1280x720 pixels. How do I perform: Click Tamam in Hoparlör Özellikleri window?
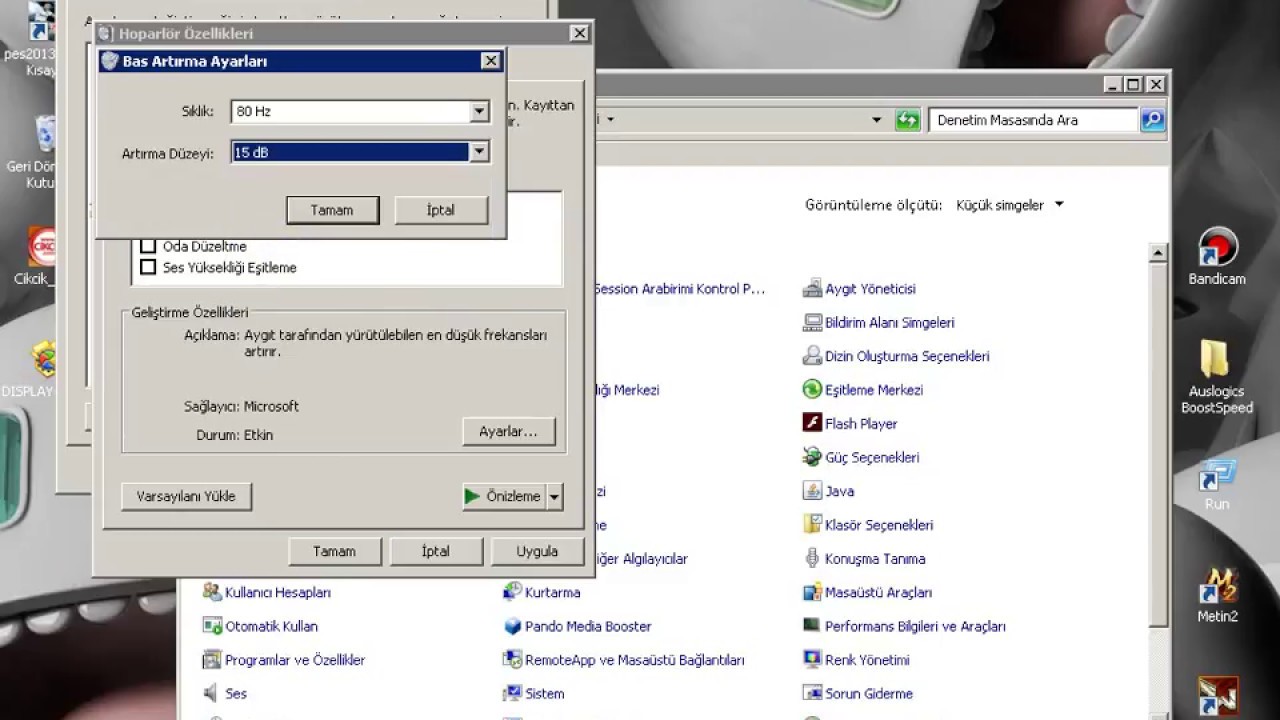point(334,551)
